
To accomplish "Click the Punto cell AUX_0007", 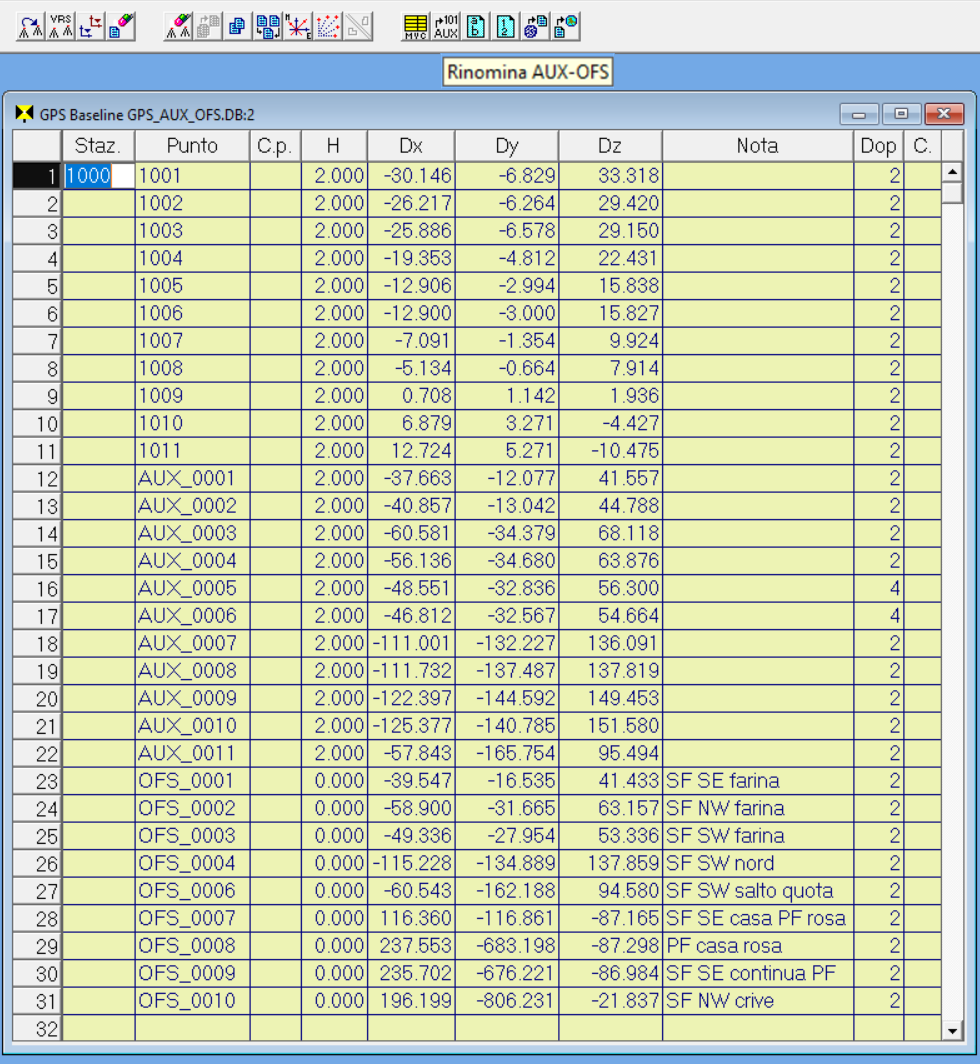I will coord(192,643).
